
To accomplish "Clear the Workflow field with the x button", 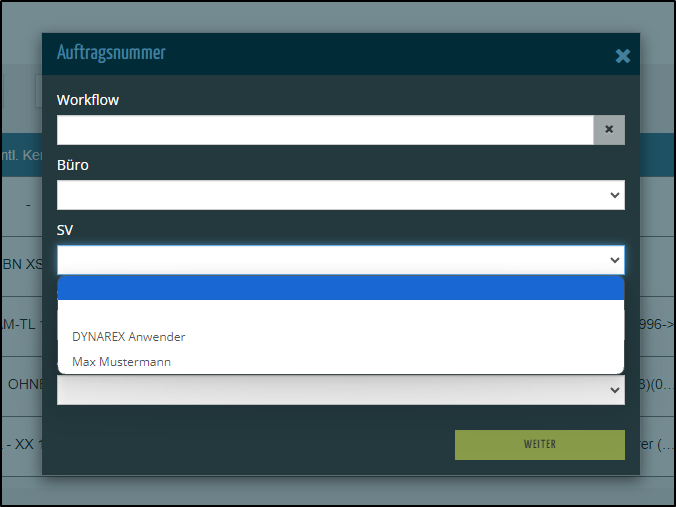I will 609,130.
